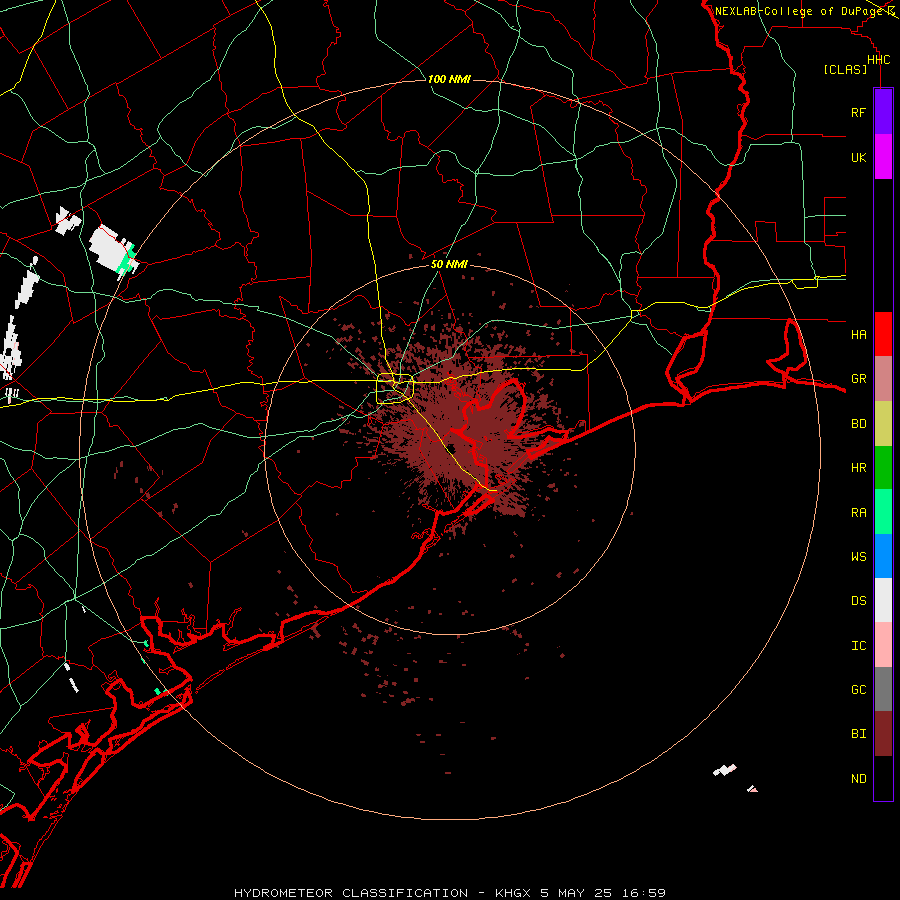900x900 pixels.
Task: Click the HR green legend swatch
Action: pyautogui.click(x=883, y=468)
